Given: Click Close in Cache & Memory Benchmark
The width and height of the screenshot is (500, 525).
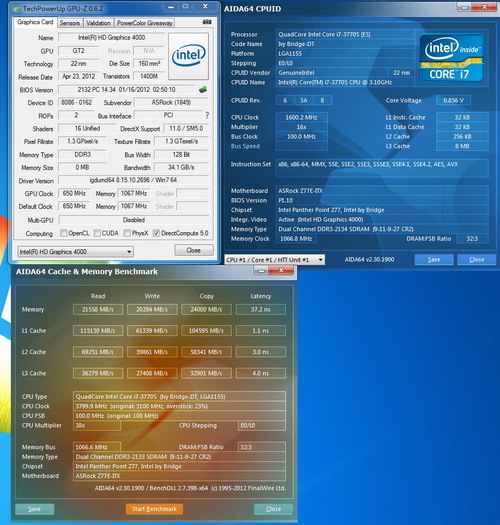Looking at the screenshot, I should coord(273,509).
